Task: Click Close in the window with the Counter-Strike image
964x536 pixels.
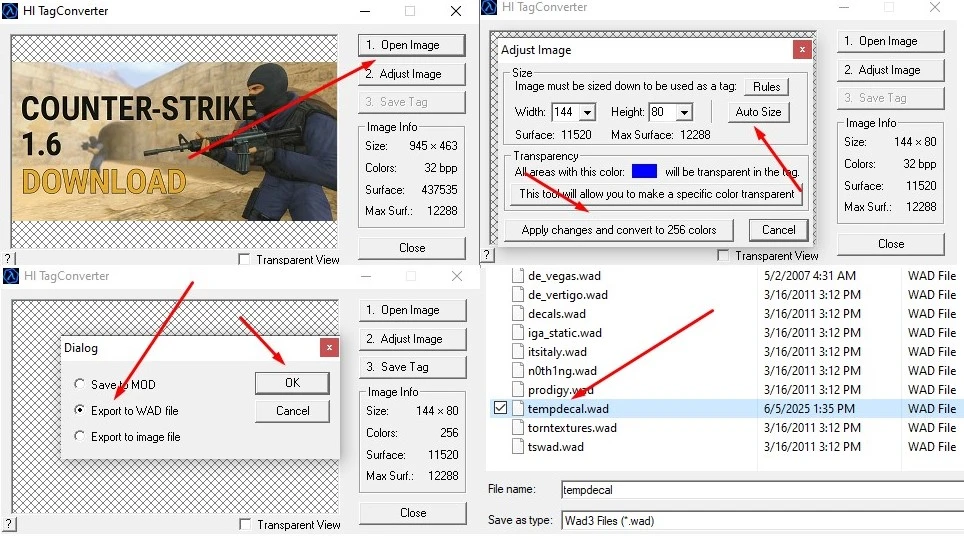Action: pos(411,248)
